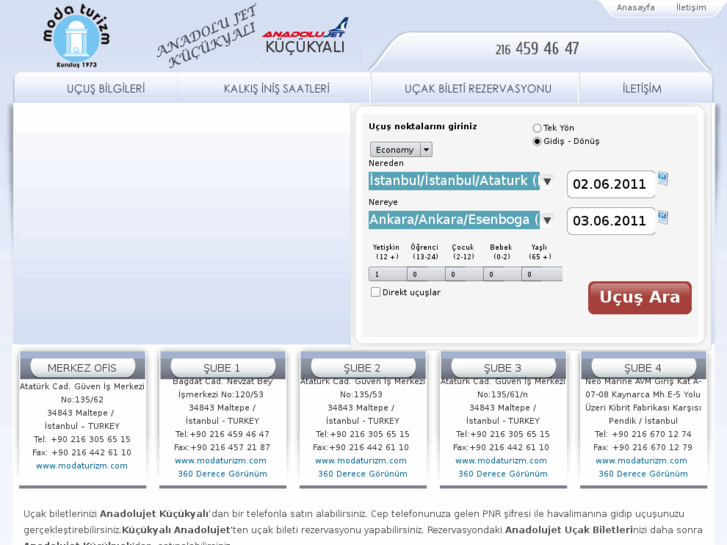Screen dimensions: 727x545
Task: Enable the Direkt uçuşlar checkbox
Action: [376, 292]
